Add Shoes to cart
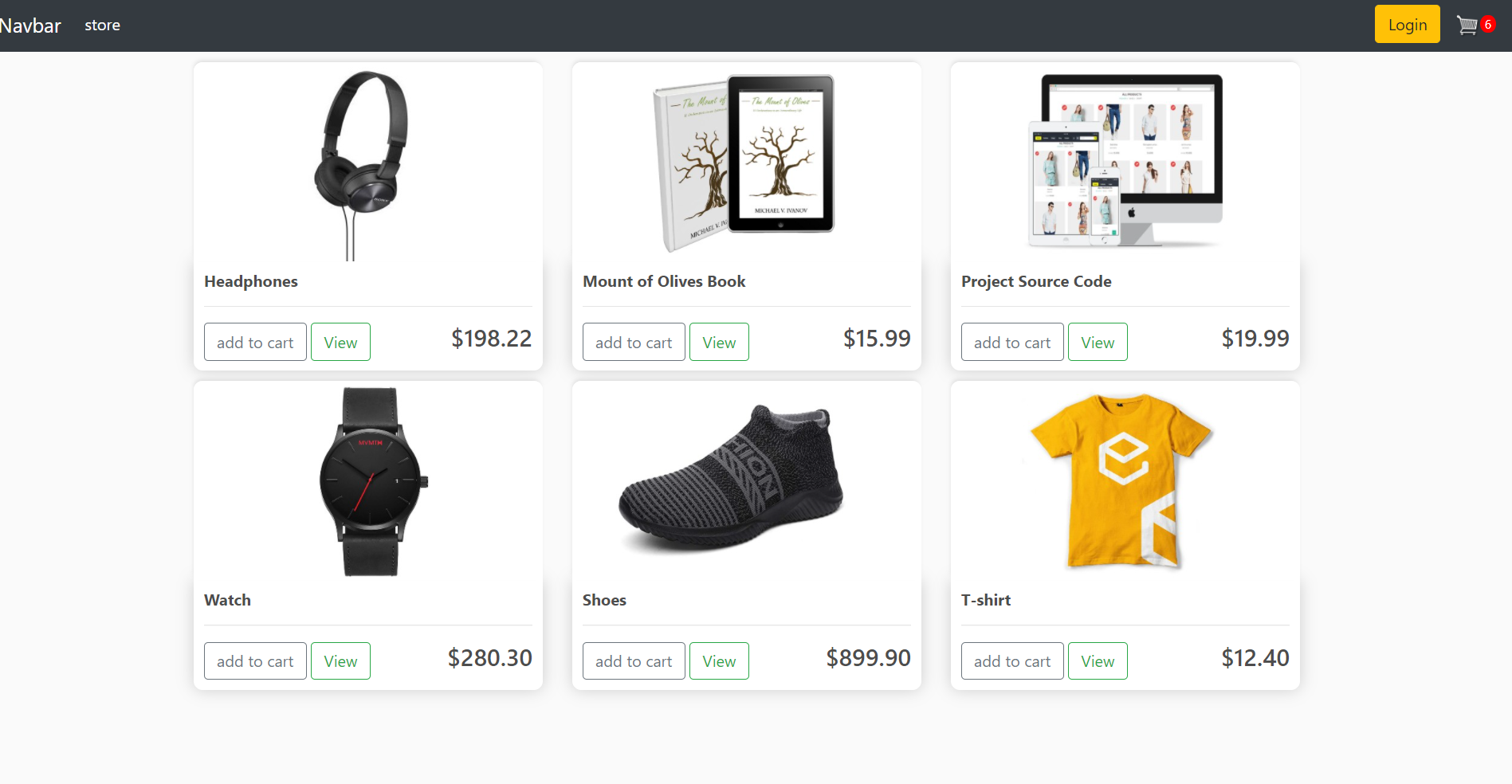Screen dimensions: 1512x784 pos(634,661)
